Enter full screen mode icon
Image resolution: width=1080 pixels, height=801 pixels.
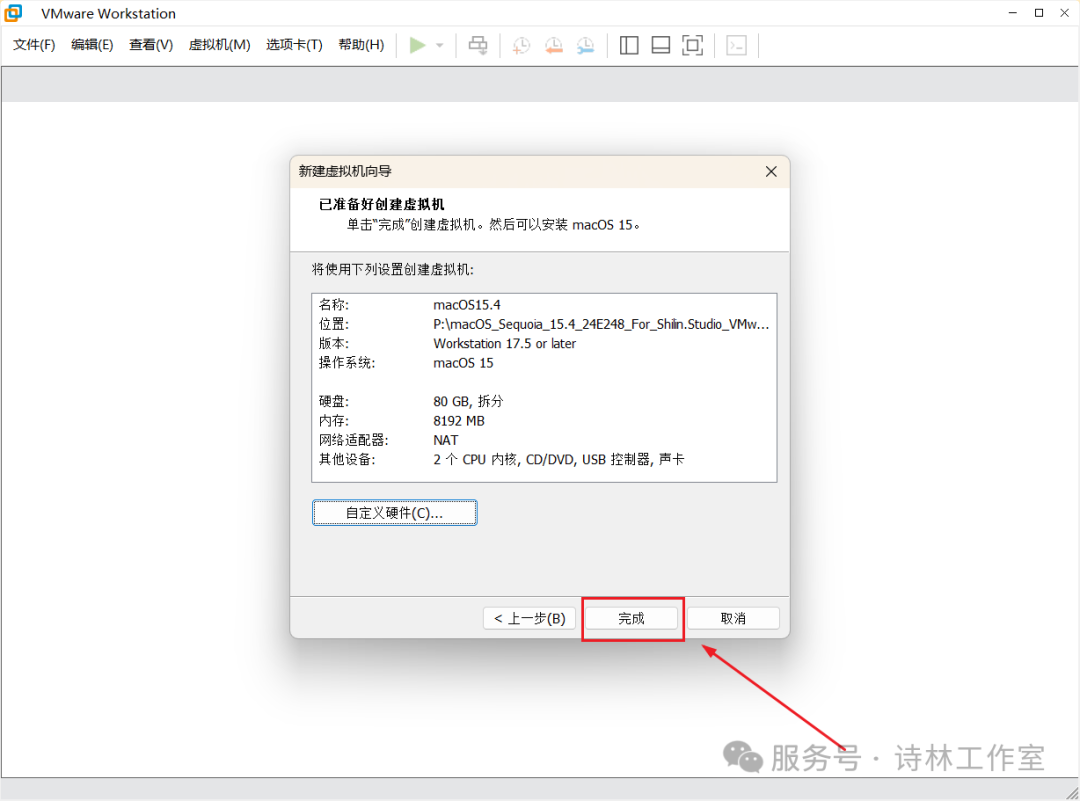tap(692, 45)
